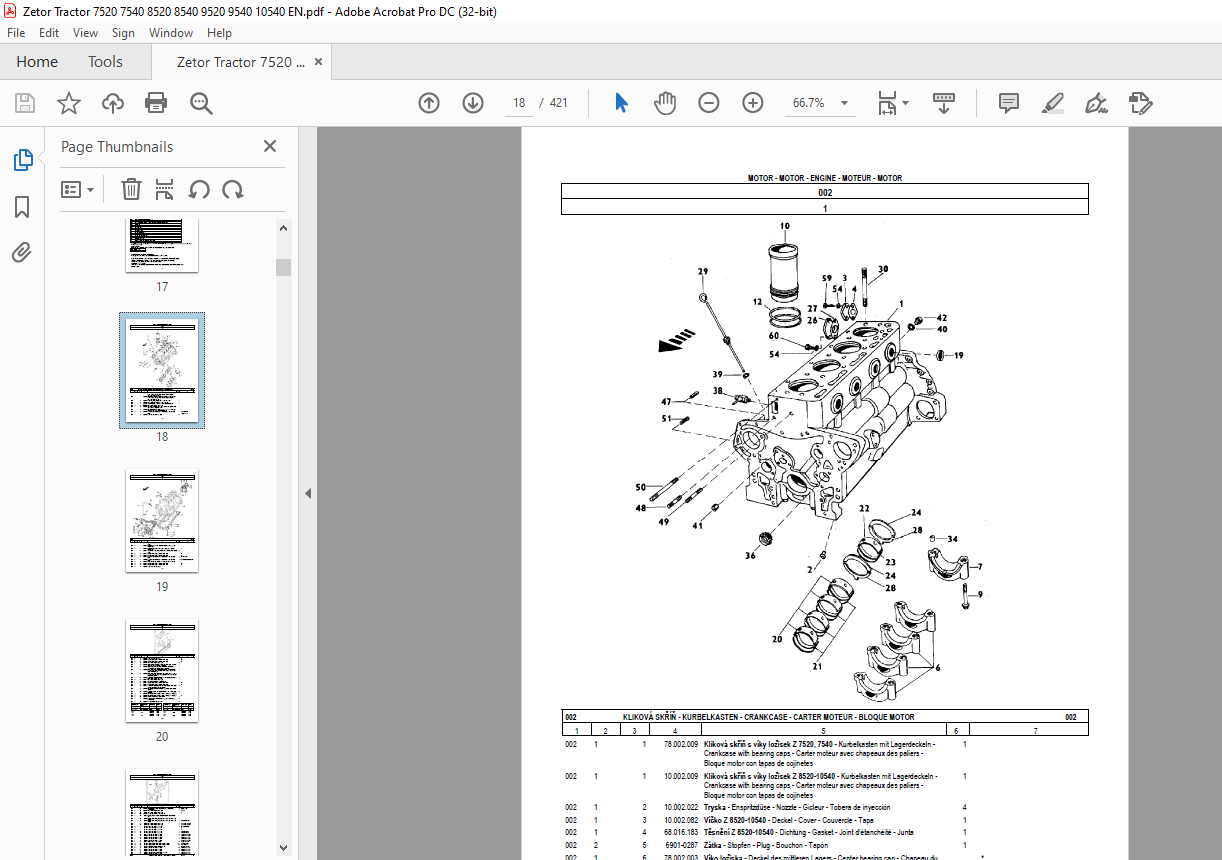Image resolution: width=1222 pixels, height=860 pixels.
Task: Upload the file to the cloud
Action: (113, 103)
